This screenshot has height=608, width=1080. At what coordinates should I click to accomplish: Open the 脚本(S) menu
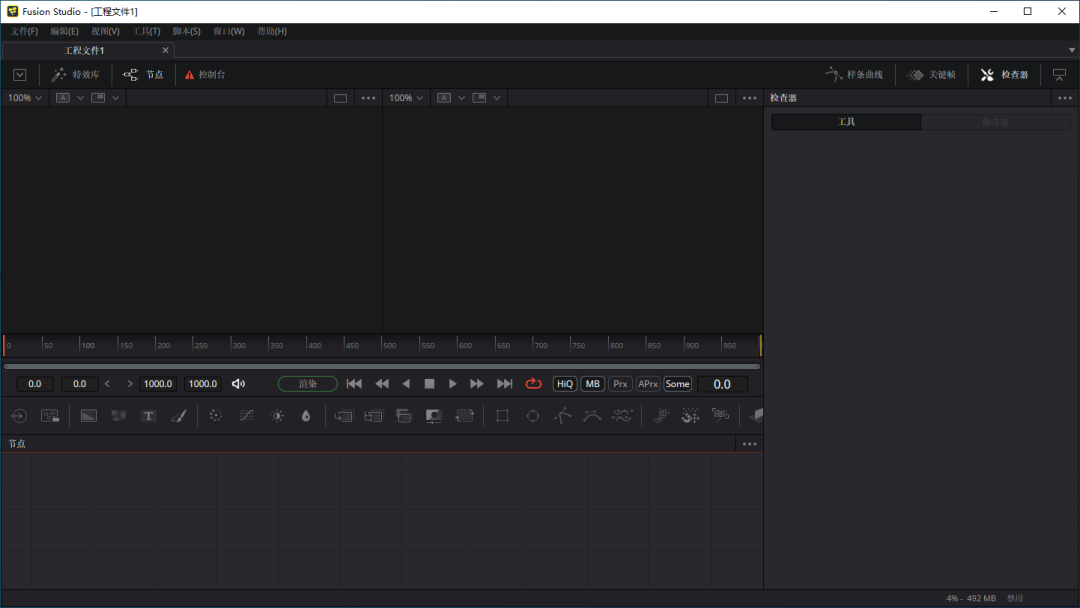pos(186,31)
